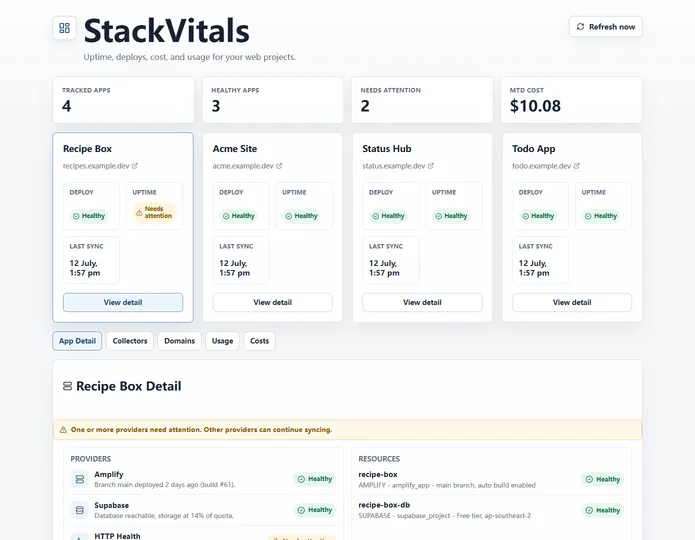
Task: Click the StackVitals title text
Action: 166,31
